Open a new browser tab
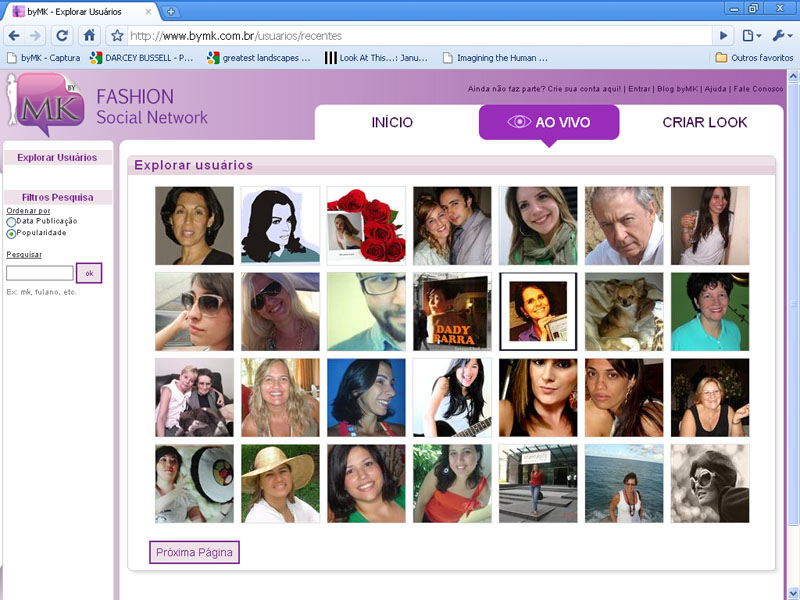The width and height of the screenshot is (800, 600). coord(171,11)
